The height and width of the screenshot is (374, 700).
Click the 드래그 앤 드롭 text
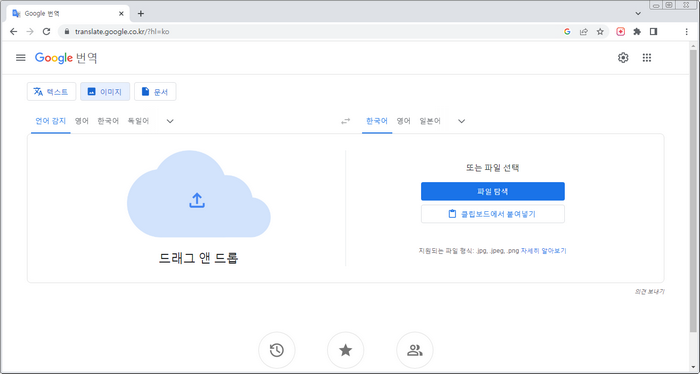pyautogui.click(x=199, y=258)
